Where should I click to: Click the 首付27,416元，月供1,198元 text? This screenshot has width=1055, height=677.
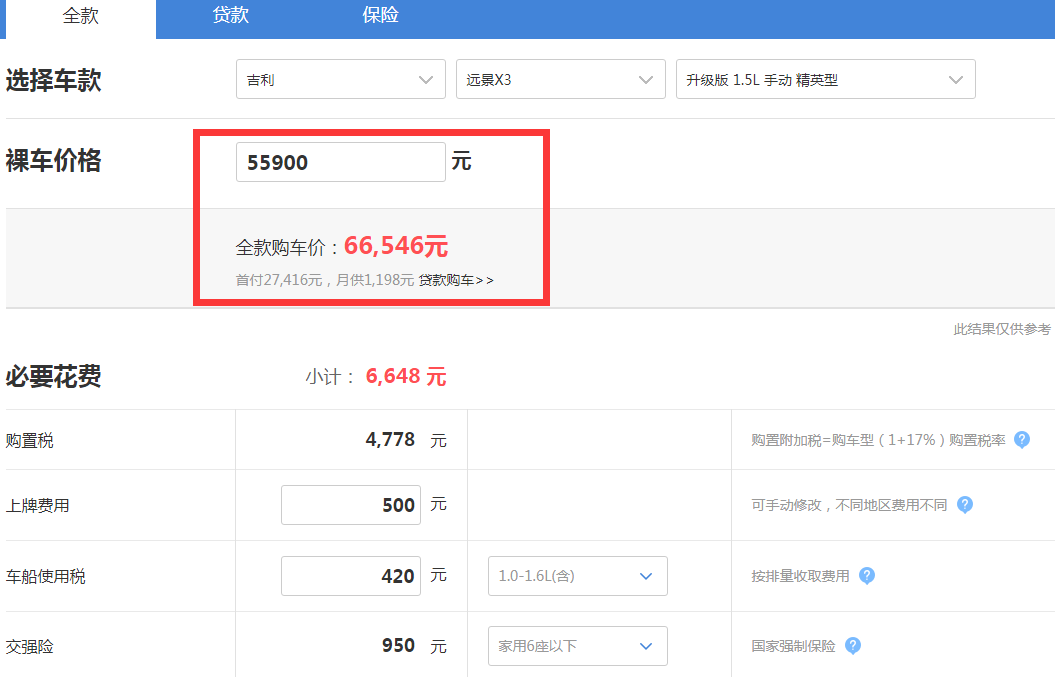click(x=324, y=280)
